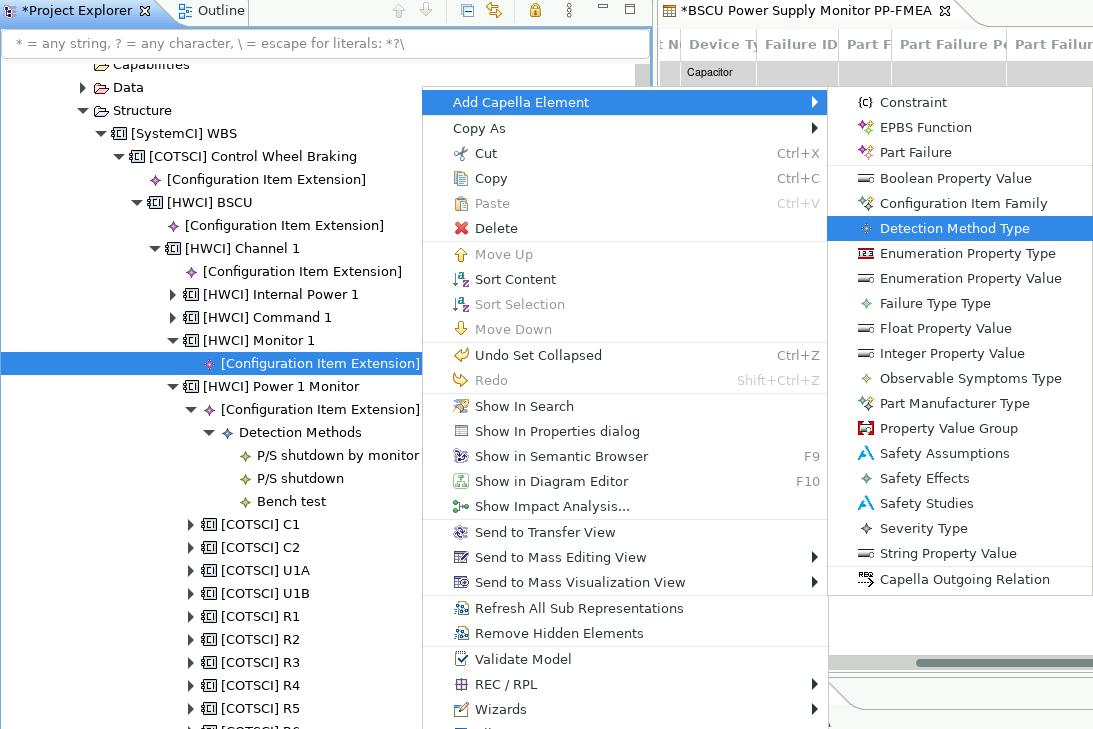The width and height of the screenshot is (1093, 729).
Task: Click the Cut scissors icon
Action: pos(461,153)
